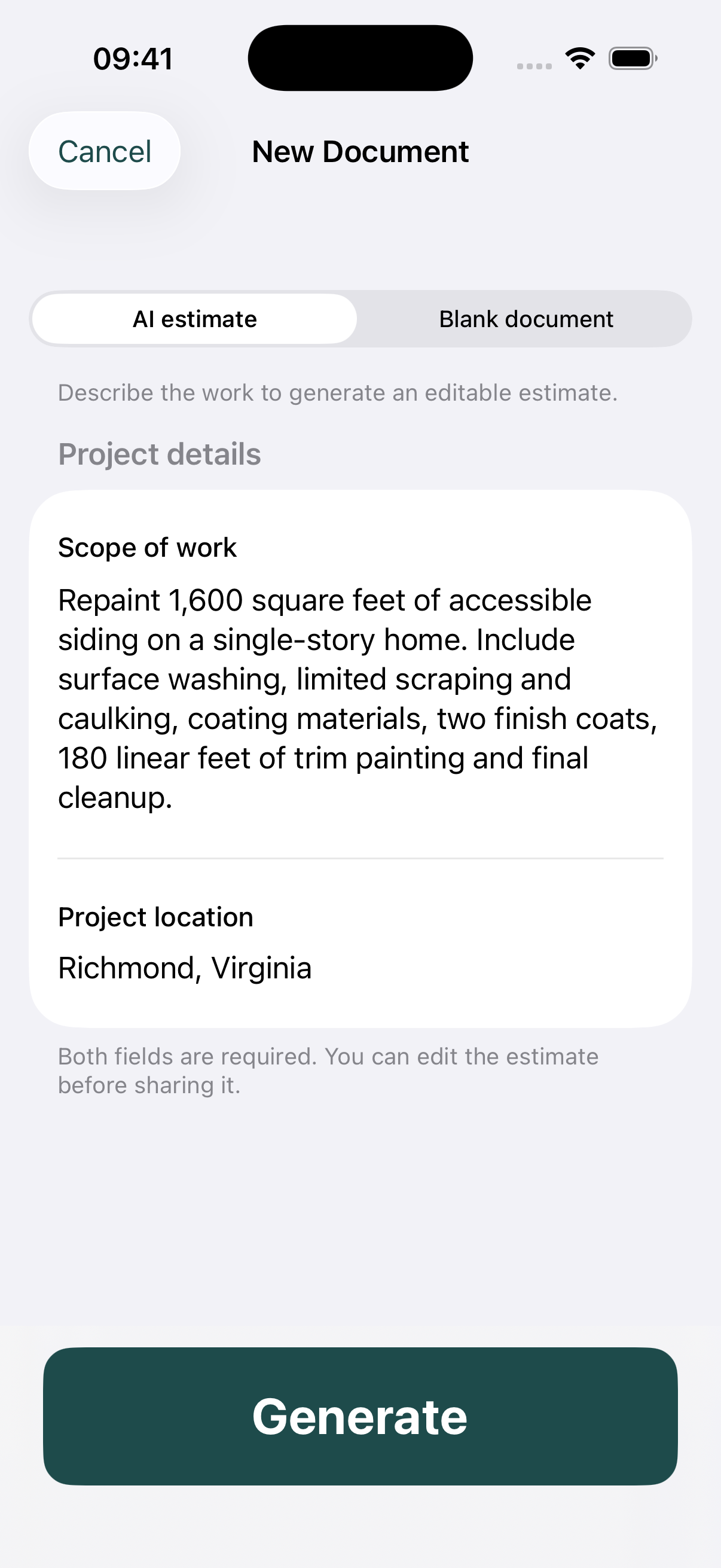Tap the battery status icon
721x1568 pixels.
click(x=633, y=59)
